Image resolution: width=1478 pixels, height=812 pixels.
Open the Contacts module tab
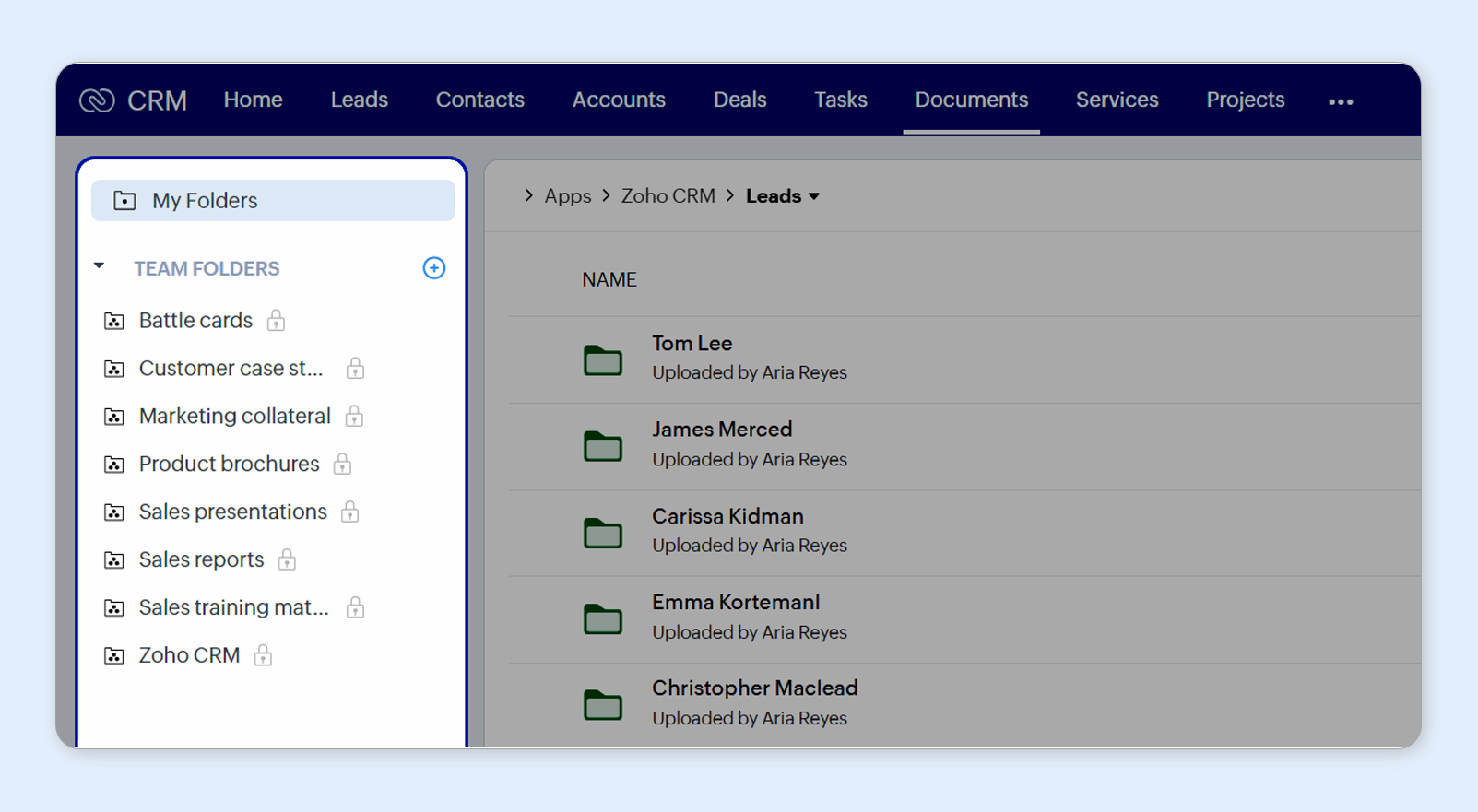479,100
